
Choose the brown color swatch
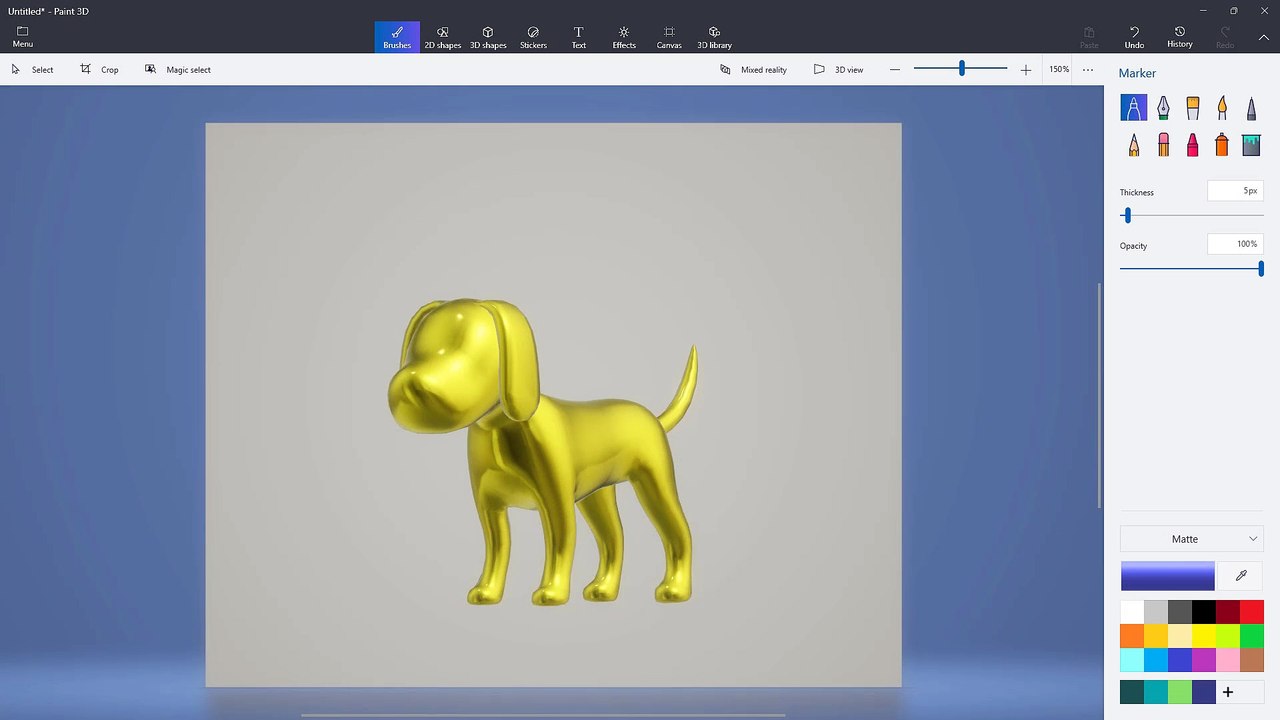coord(1252,660)
